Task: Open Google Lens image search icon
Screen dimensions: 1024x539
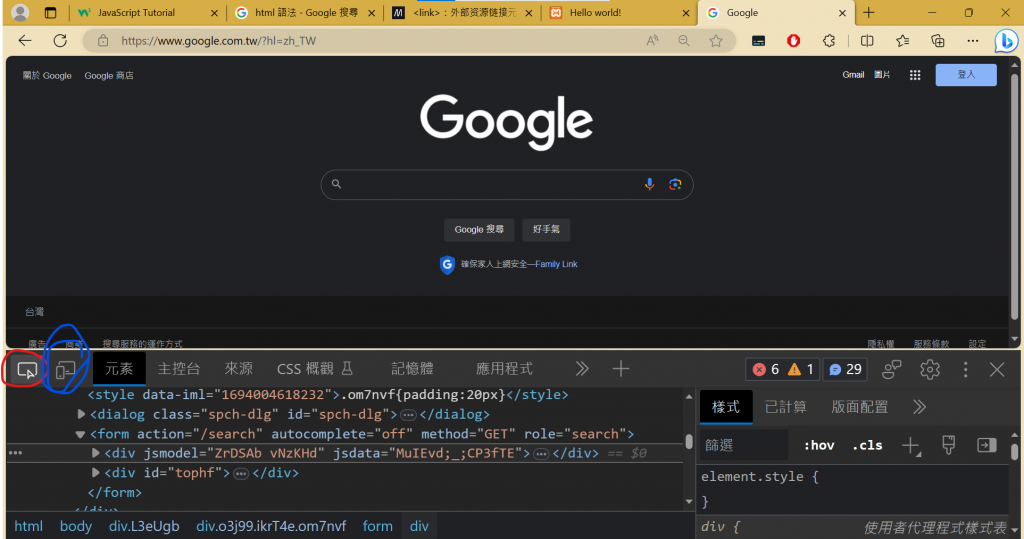Action: 675,184
